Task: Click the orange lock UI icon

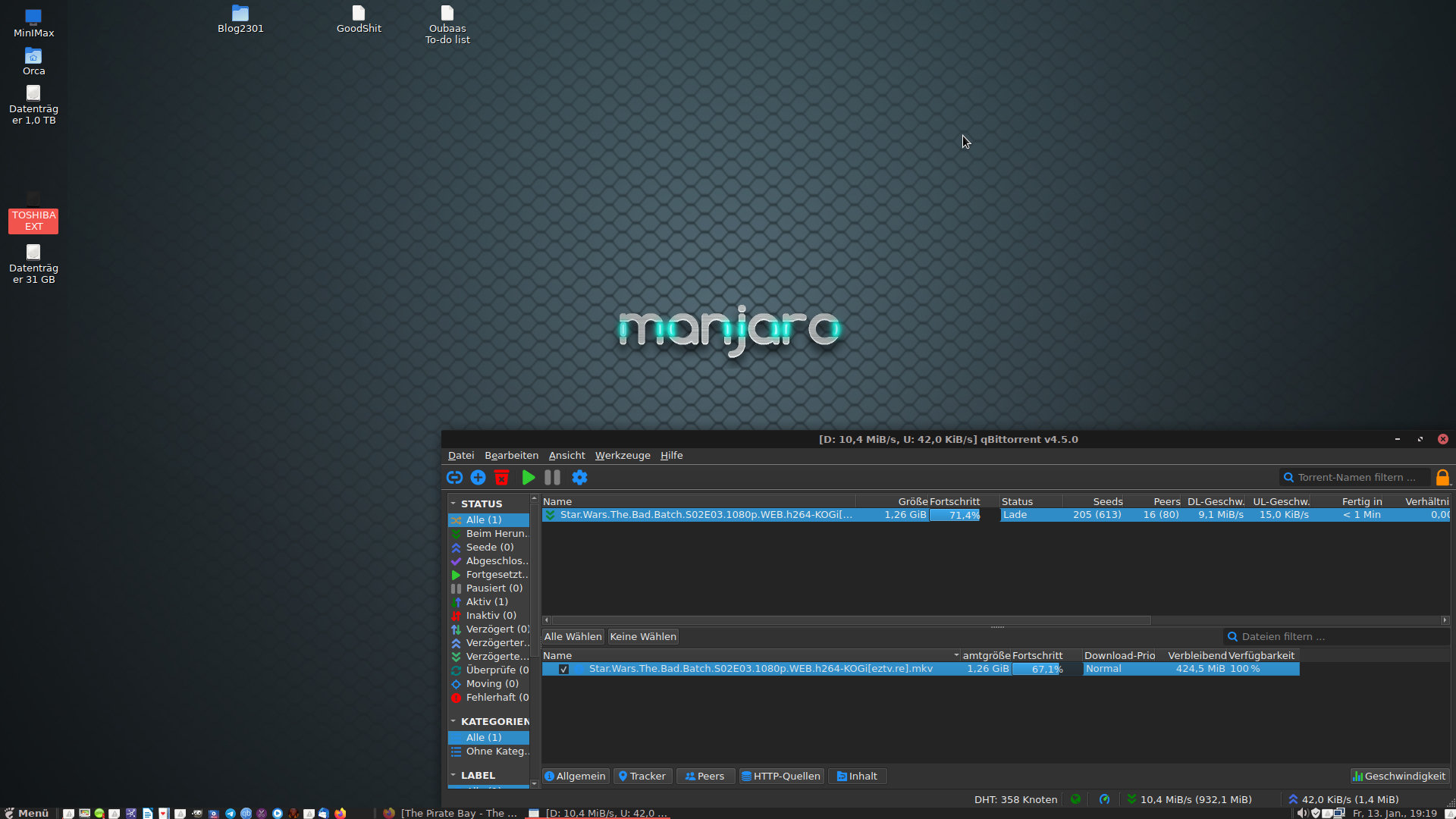Action: point(1442,477)
